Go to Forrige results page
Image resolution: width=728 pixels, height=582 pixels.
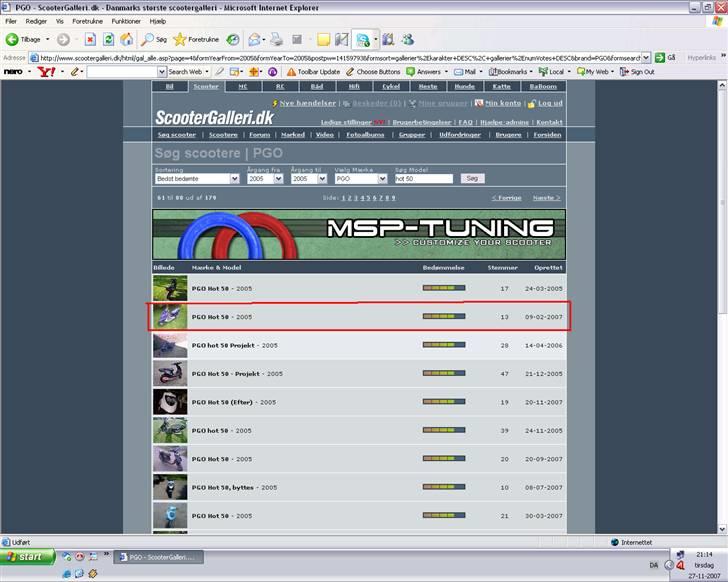(507, 198)
